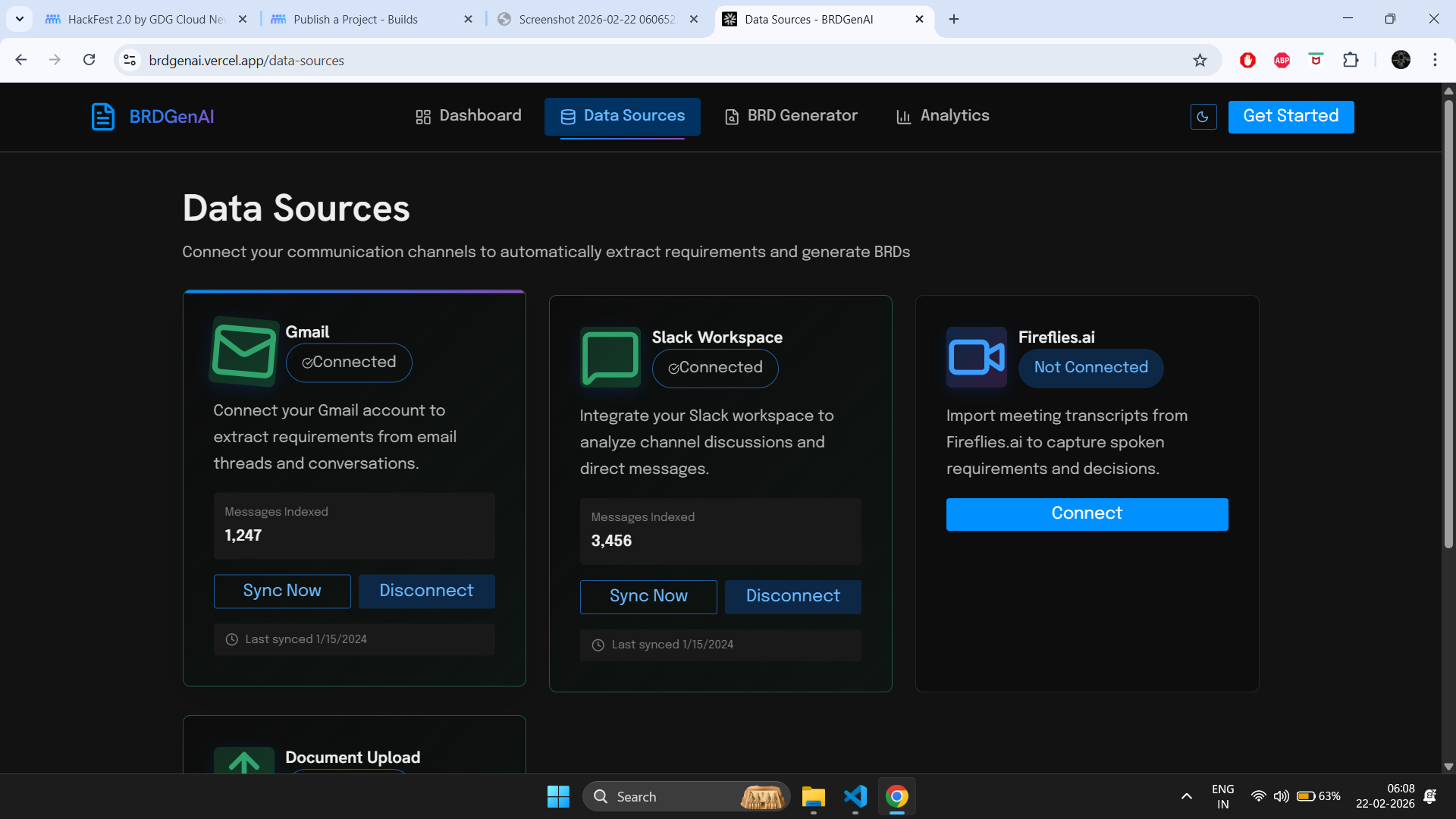The width and height of the screenshot is (1456, 819).
Task: Click Gmail's Last synced clock icon
Action: (232, 640)
